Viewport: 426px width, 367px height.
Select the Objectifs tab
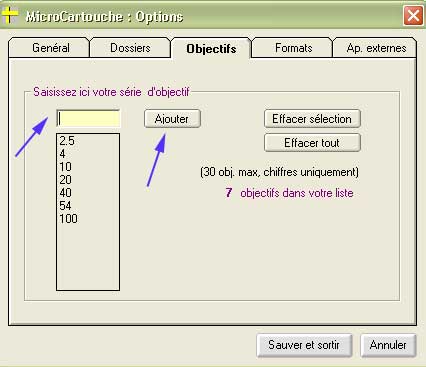click(211, 49)
